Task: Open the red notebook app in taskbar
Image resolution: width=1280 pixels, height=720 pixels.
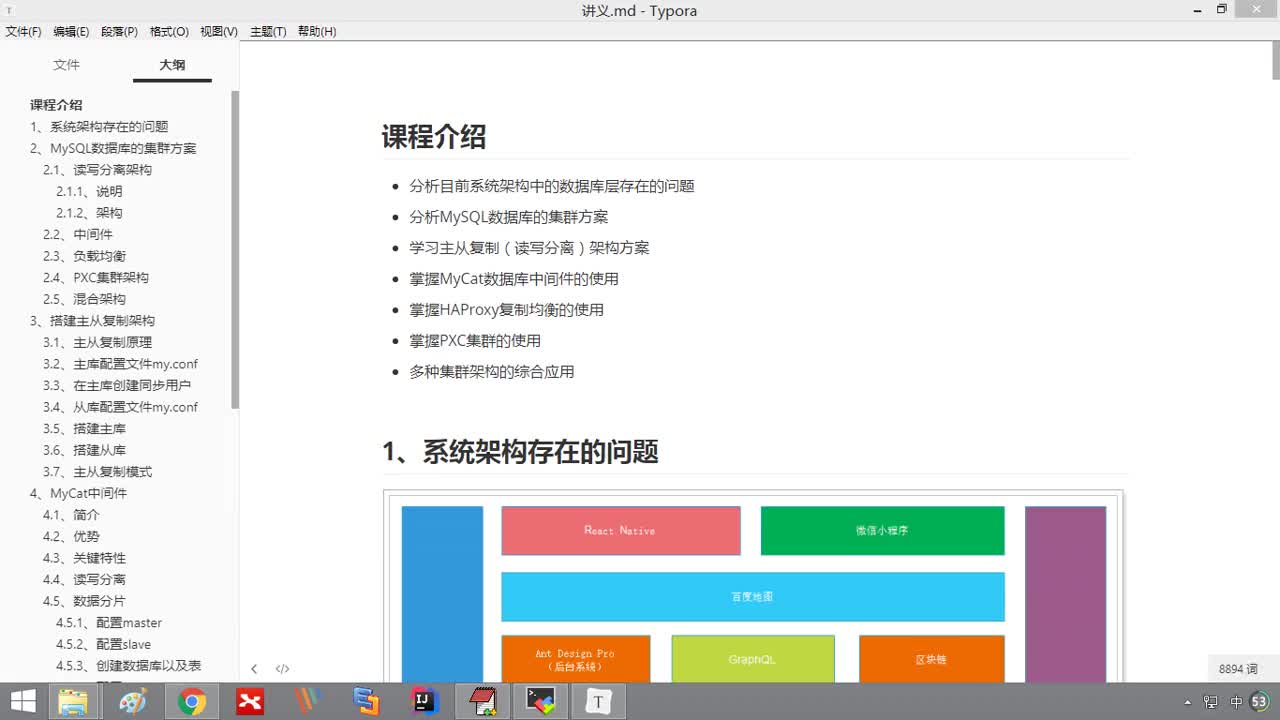Action: coord(483,702)
